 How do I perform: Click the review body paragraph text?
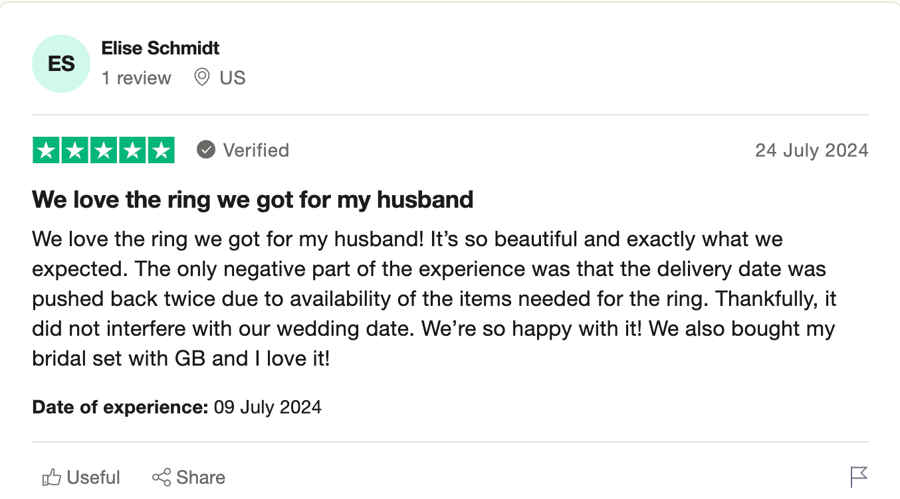coord(435,299)
